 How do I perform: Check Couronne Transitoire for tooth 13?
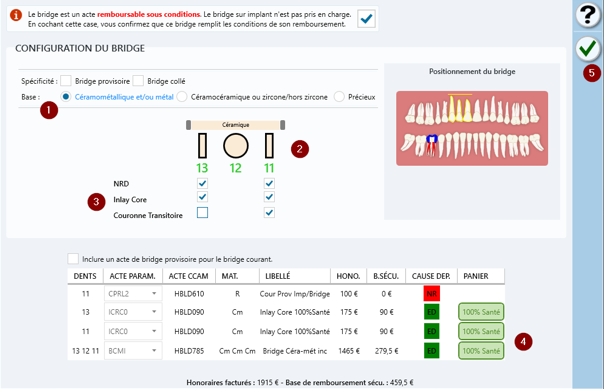pyautogui.click(x=202, y=213)
